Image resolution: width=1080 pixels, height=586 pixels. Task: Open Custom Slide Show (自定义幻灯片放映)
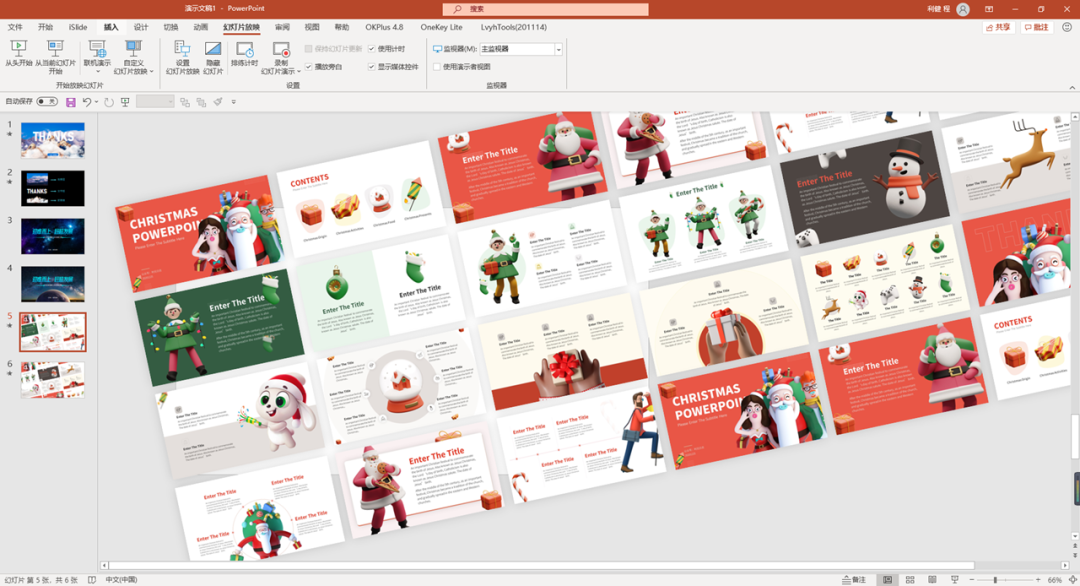point(133,56)
